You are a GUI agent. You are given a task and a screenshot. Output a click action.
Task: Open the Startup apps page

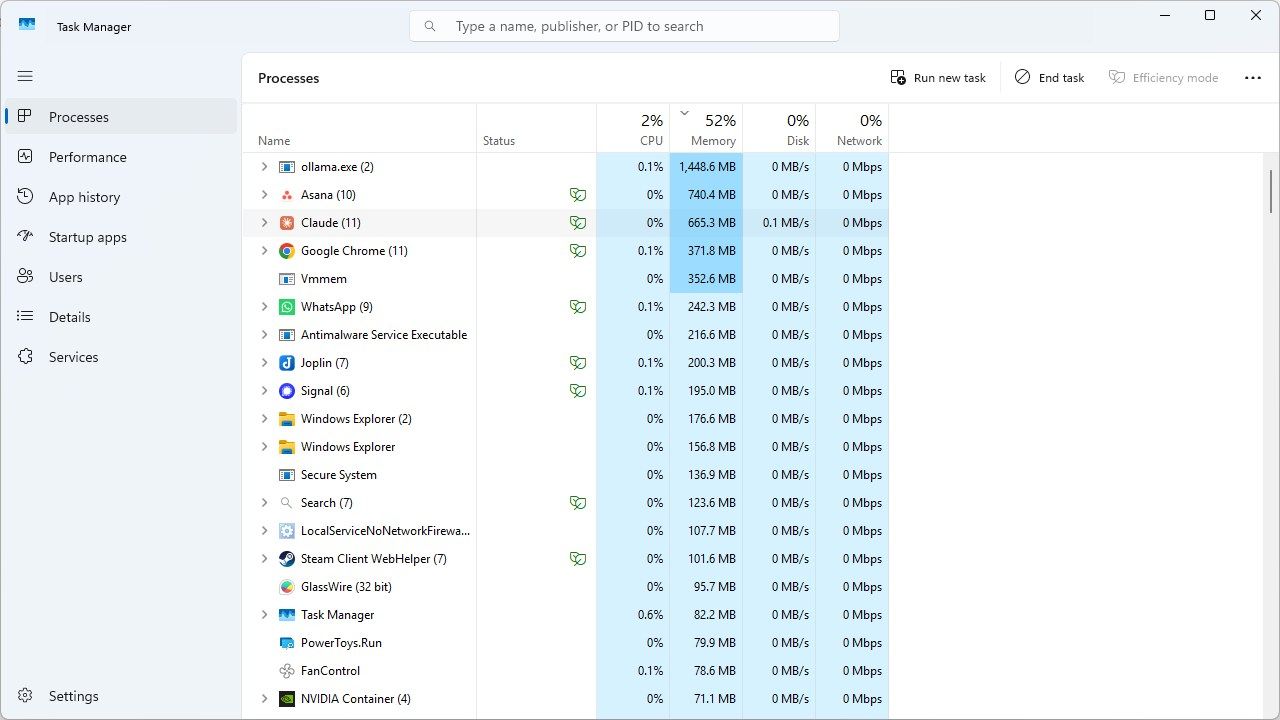(121, 237)
